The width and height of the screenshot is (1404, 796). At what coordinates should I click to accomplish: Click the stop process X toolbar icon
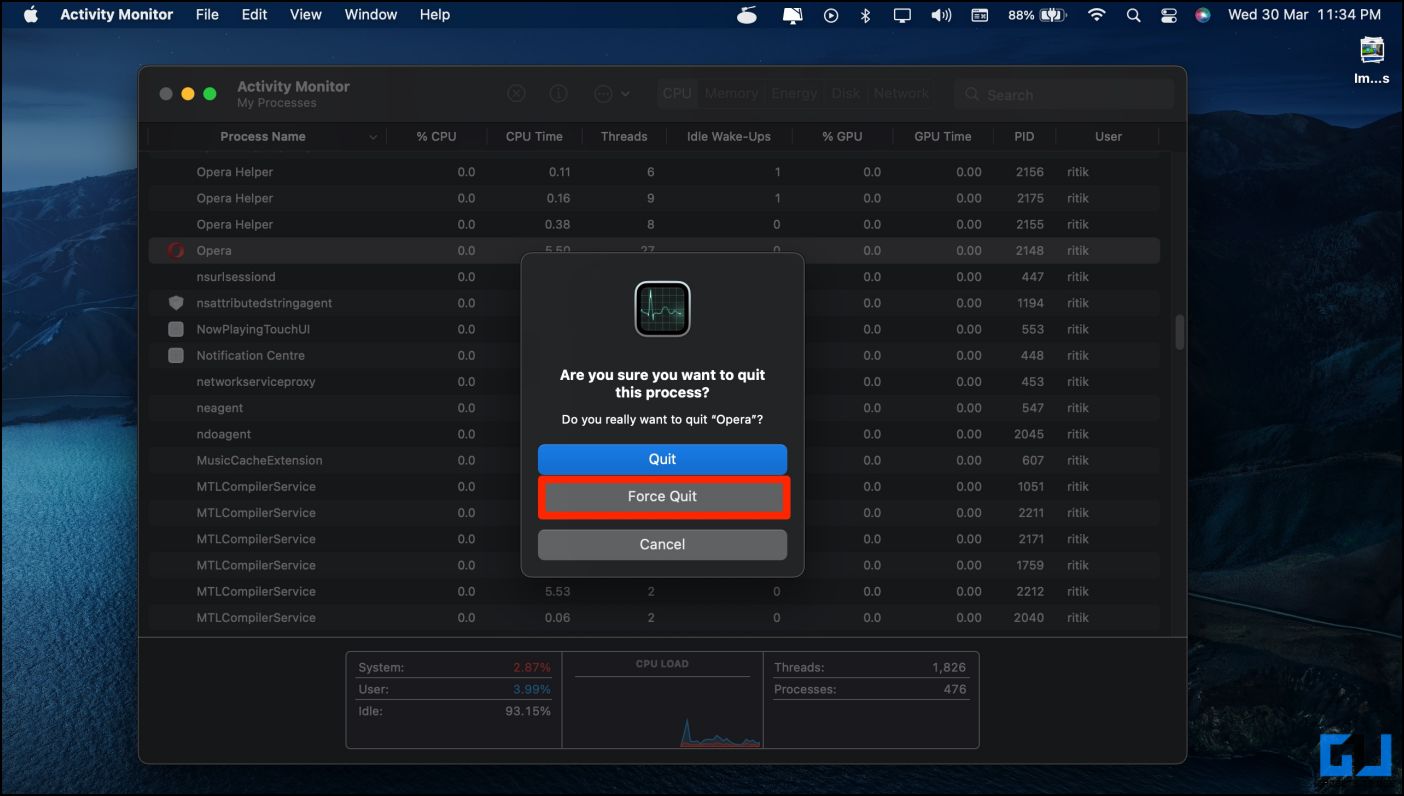coord(516,93)
